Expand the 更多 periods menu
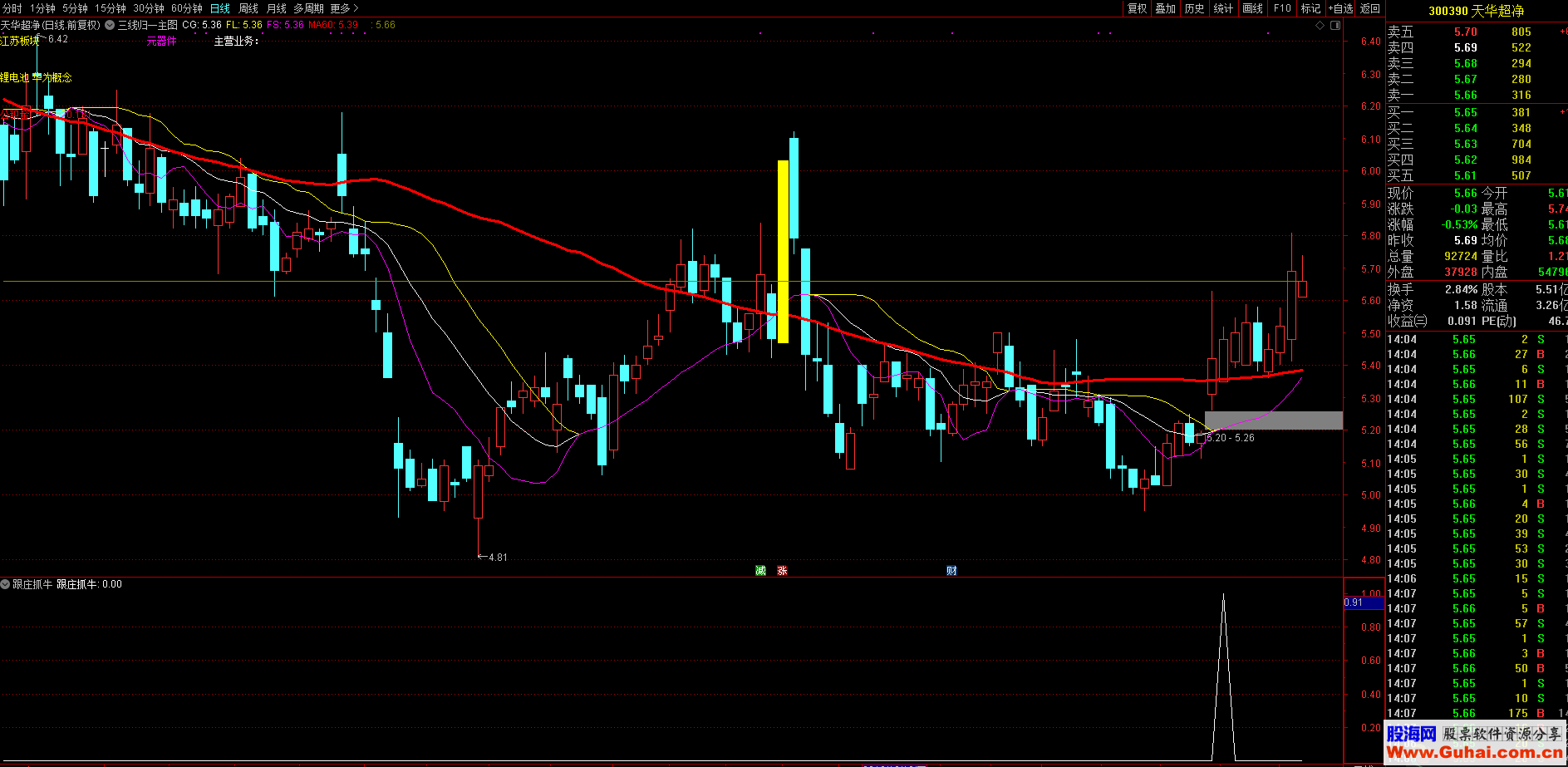 point(344,8)
